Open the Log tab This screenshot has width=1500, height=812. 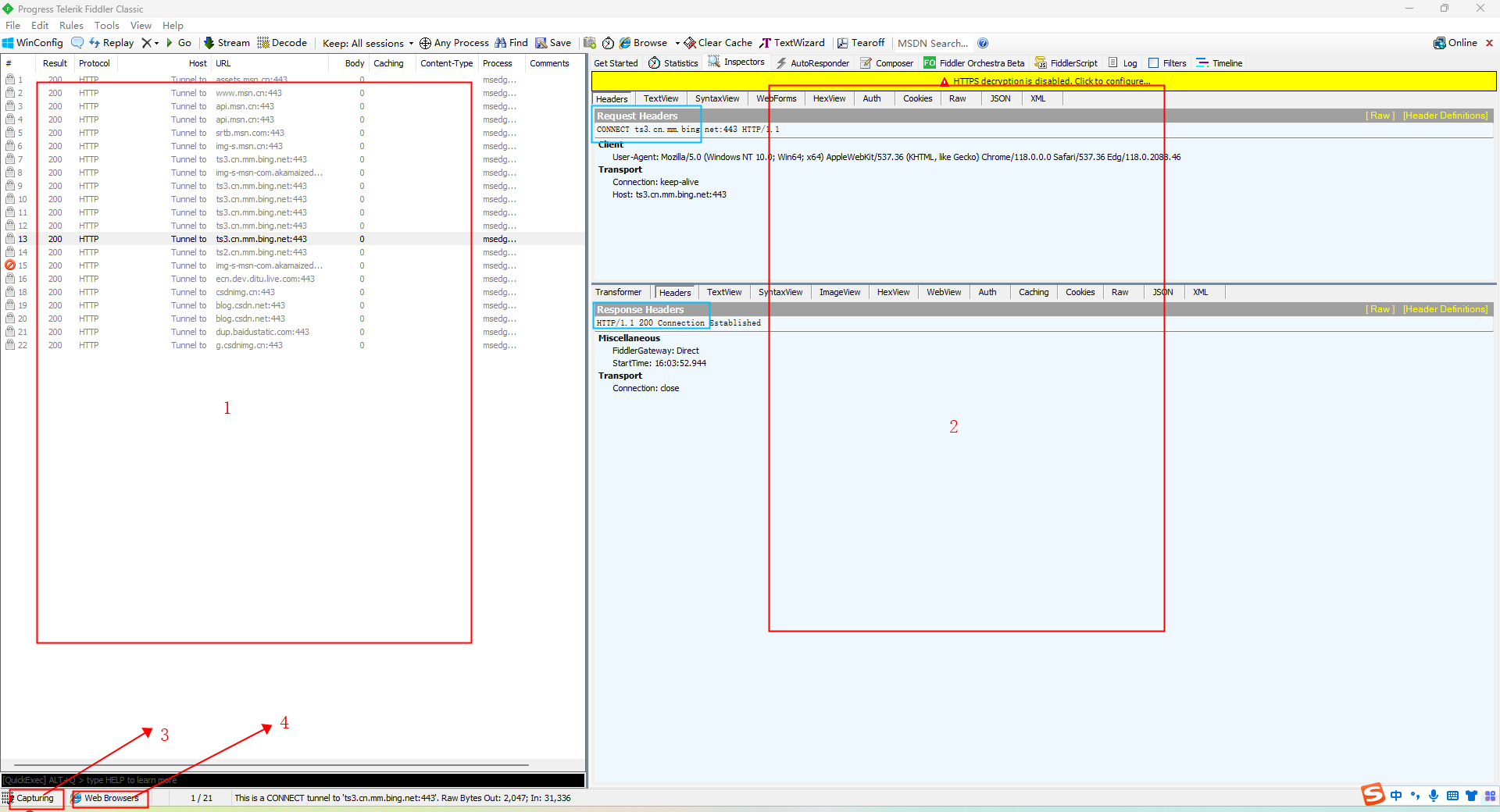(x=1123, y=63)
